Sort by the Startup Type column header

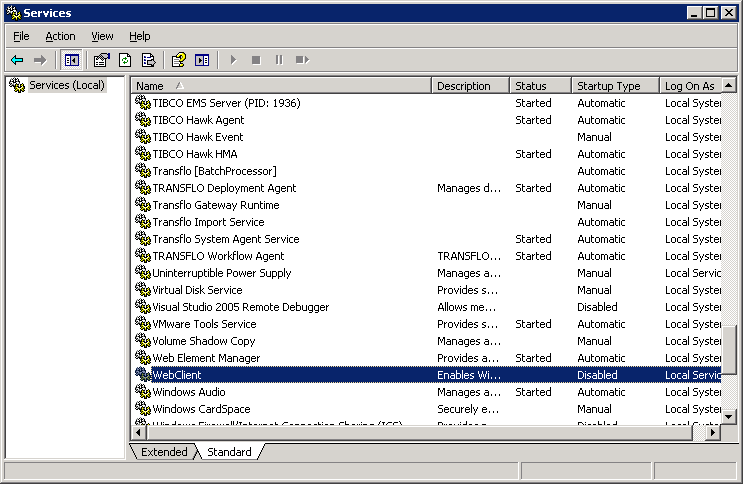(x=616, y=86)
